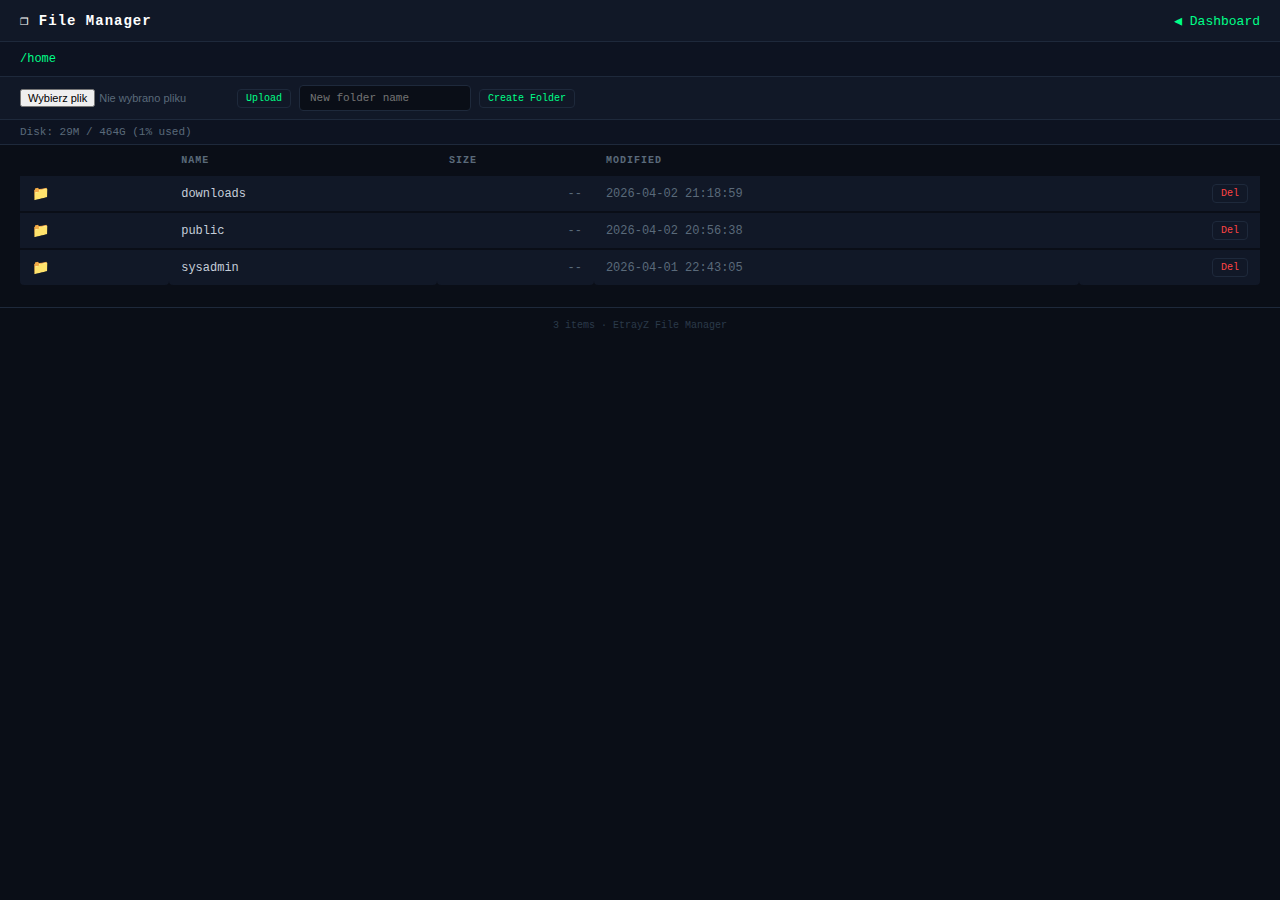Click the back arrow beside Dashboard
1280x900 pixels.
1178,20
